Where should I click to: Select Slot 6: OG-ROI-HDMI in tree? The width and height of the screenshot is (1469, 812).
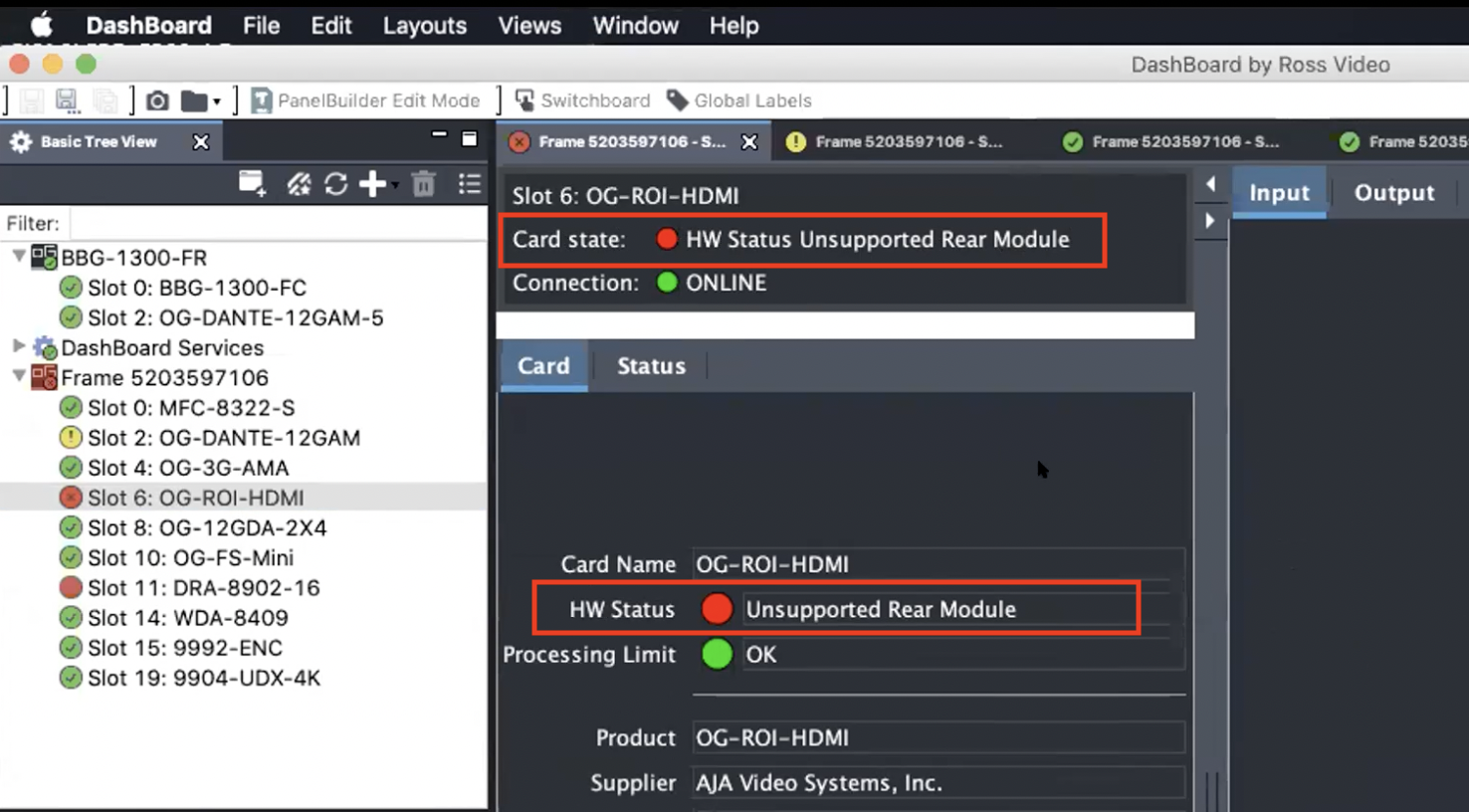[195, 497]
